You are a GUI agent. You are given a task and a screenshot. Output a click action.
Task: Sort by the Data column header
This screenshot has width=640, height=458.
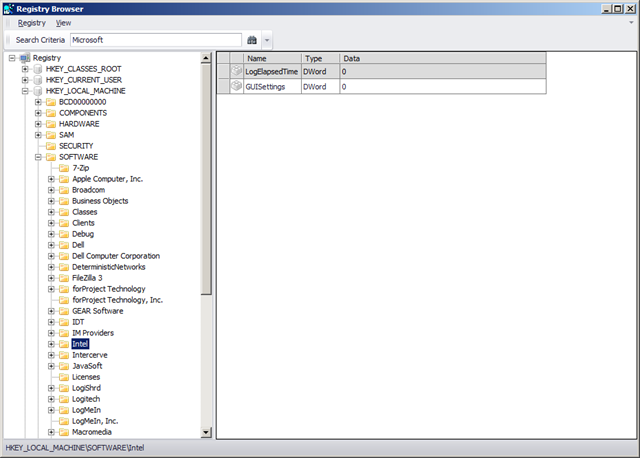(x=443, y=58)
